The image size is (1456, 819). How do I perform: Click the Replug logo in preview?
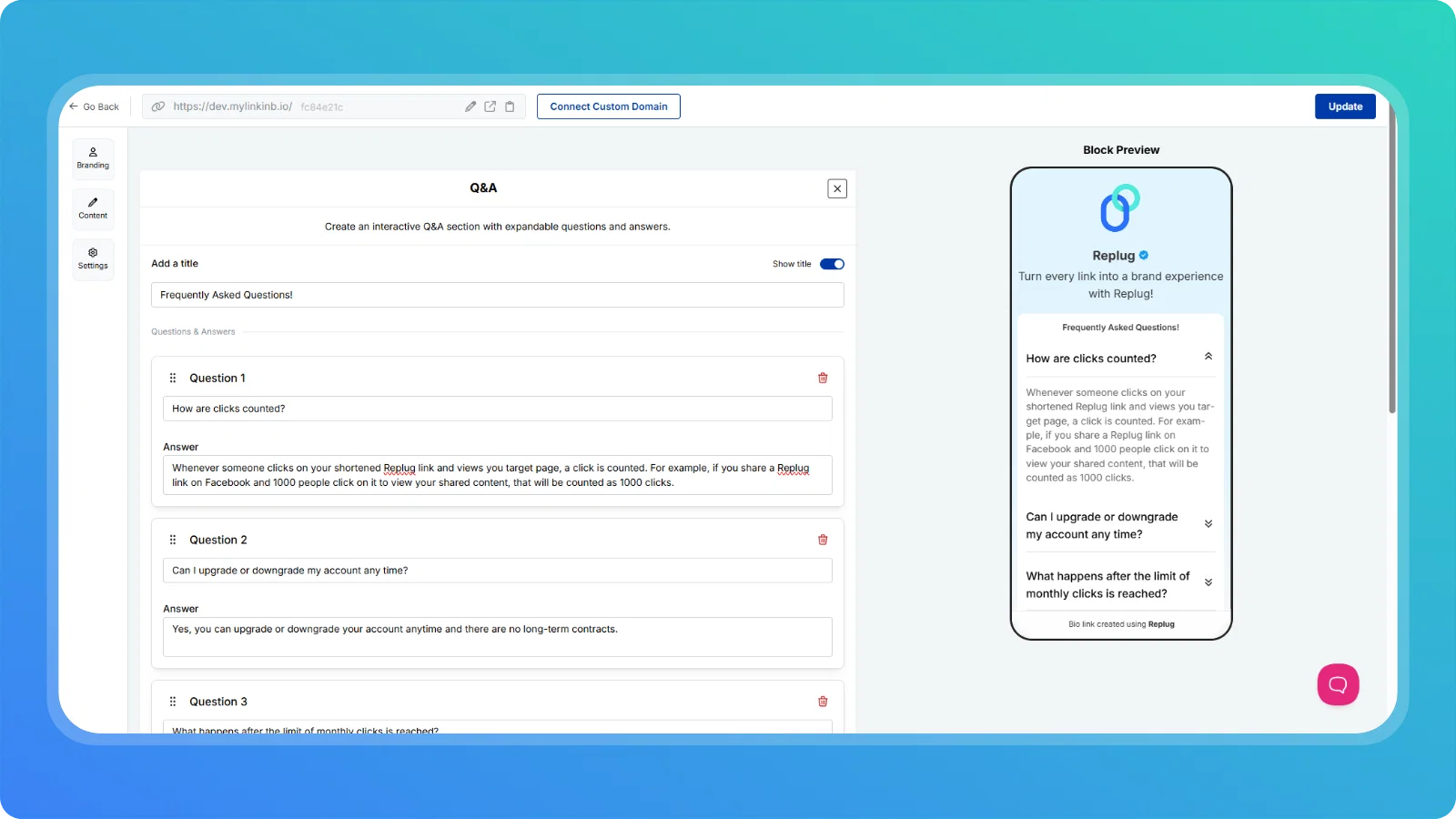(x=1120, y=208)
